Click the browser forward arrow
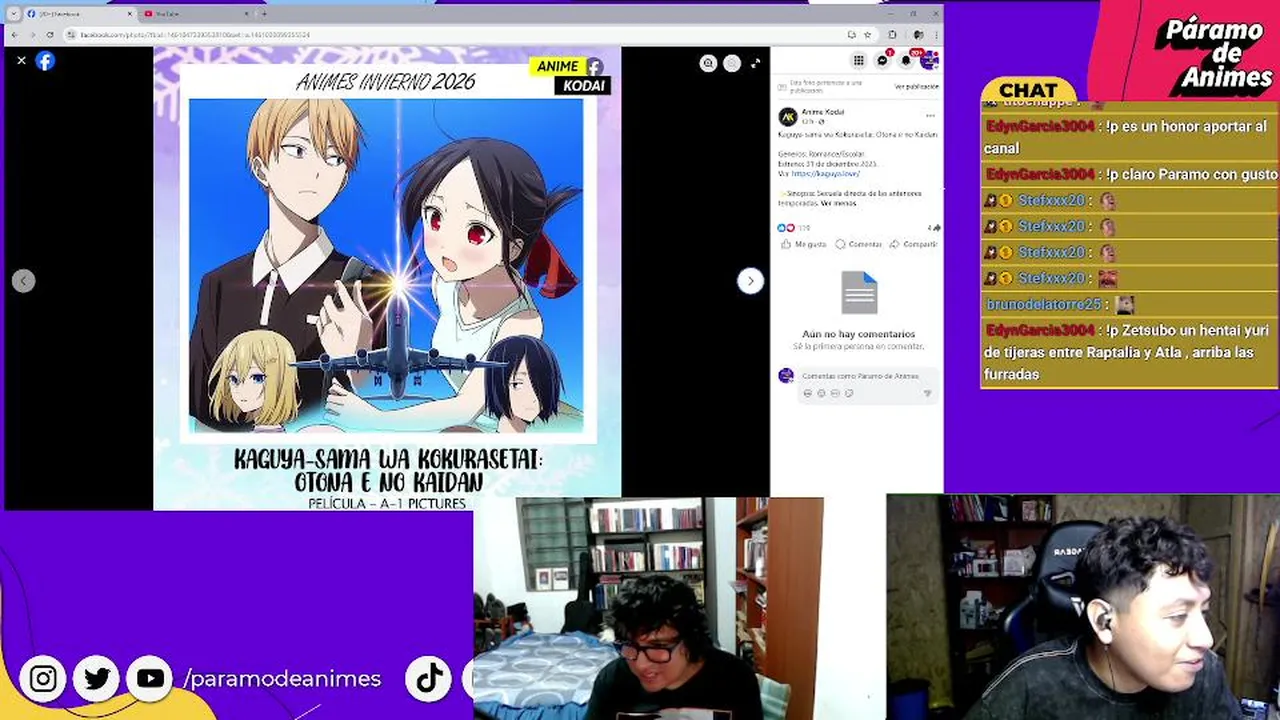This screenshot has height=720, width=1280. [x=32, y=35]
